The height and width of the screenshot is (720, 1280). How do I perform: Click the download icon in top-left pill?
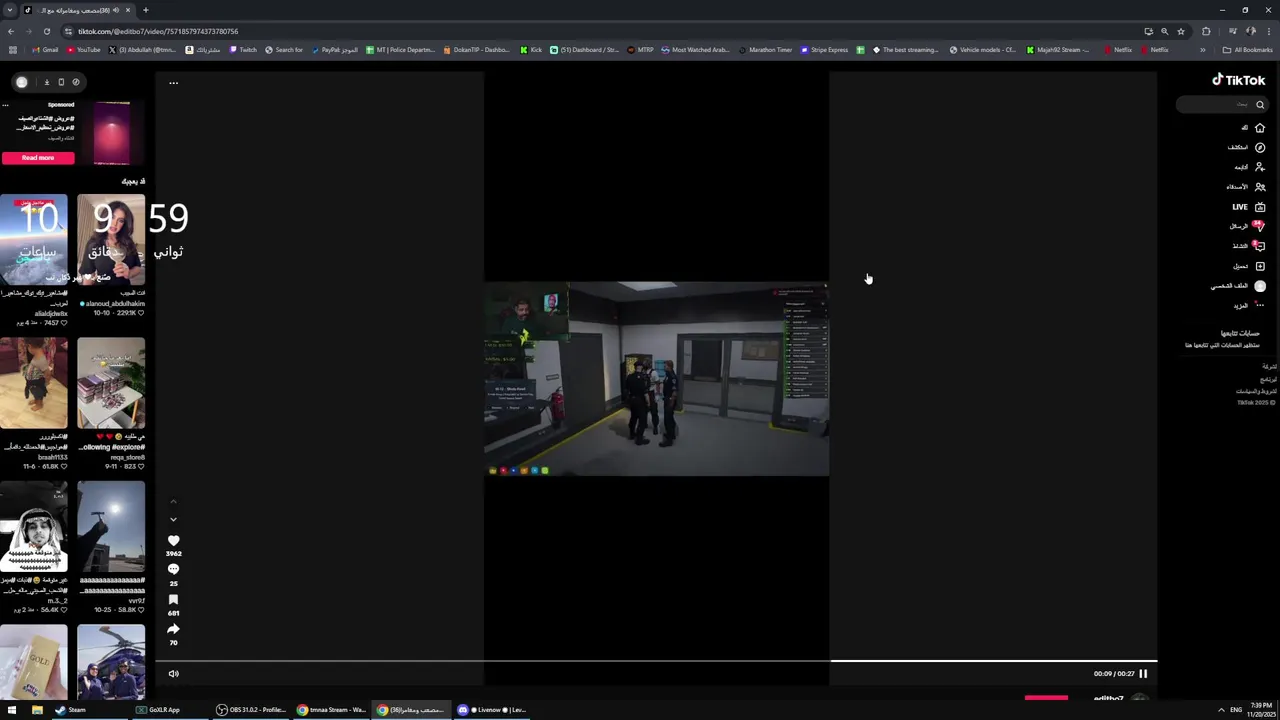click(46, 82)
